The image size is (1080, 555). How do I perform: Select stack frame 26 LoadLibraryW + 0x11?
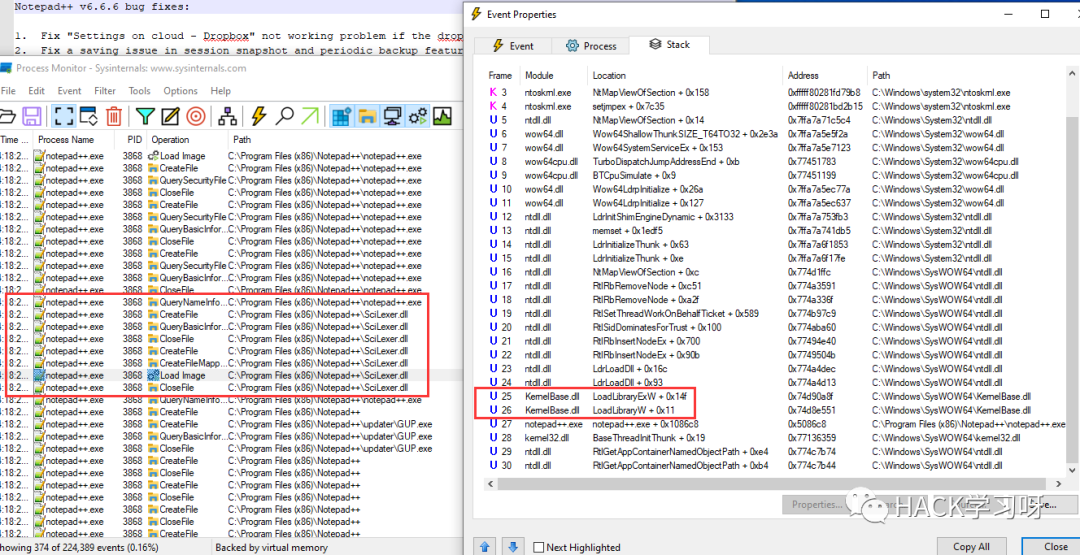tap(775, 410)
